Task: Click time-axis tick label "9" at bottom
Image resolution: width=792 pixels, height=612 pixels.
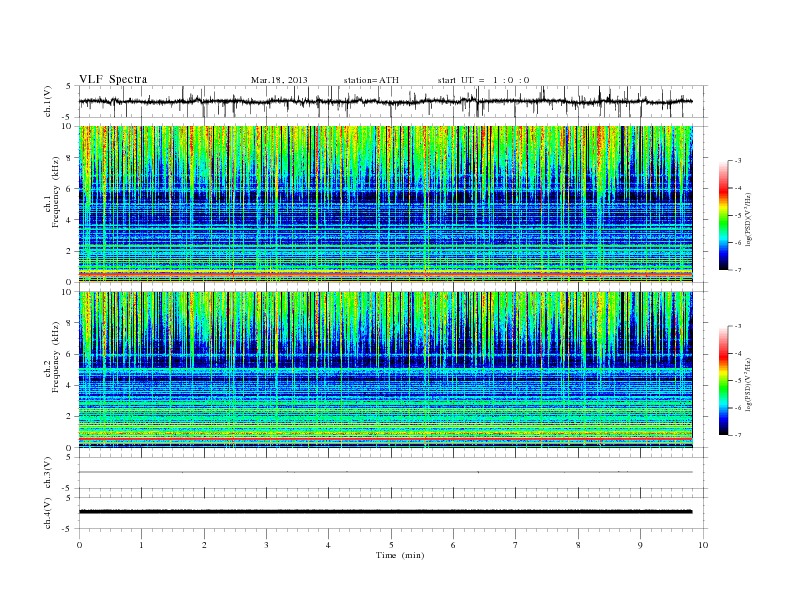Action: pyautogui.click(x=640, y=545)
